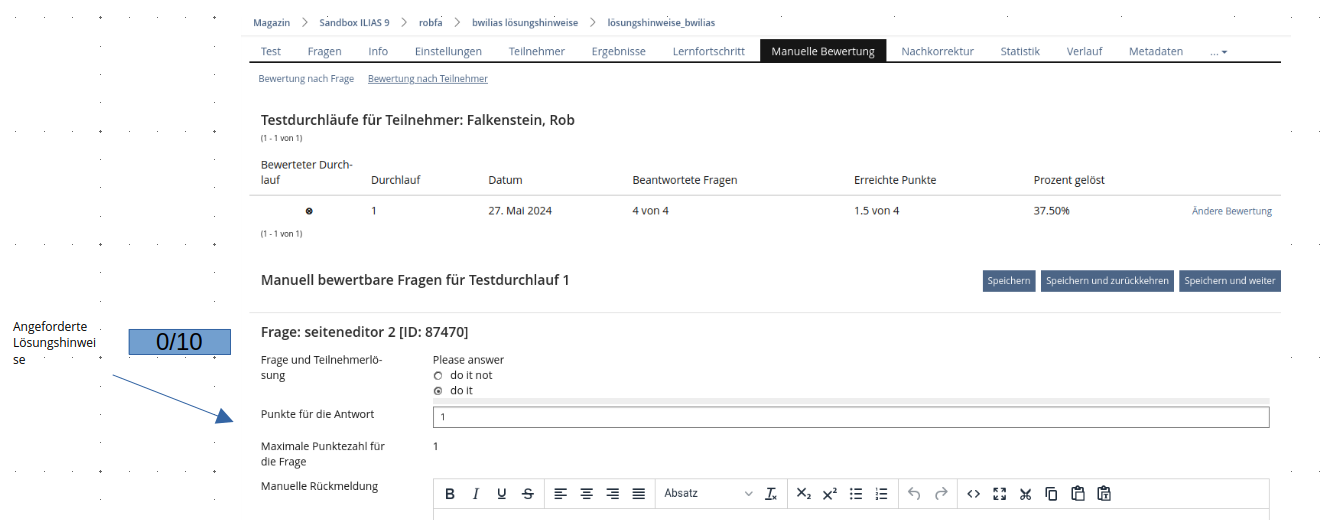
Task: Select the scored pass radio for Durchlauf 1
Action: (x=309, y=211)
